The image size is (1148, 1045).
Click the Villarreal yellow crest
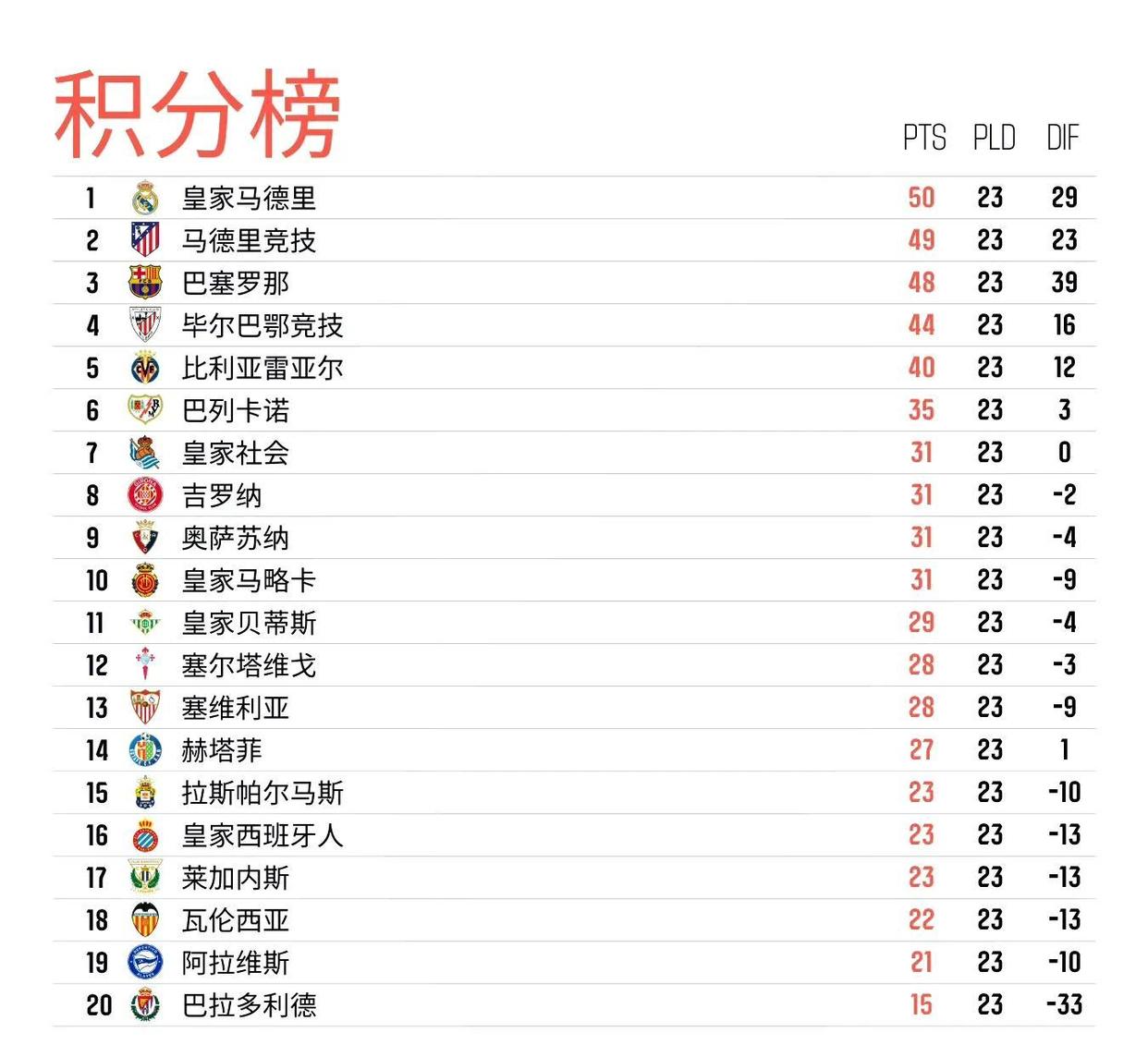coord(145,368)
